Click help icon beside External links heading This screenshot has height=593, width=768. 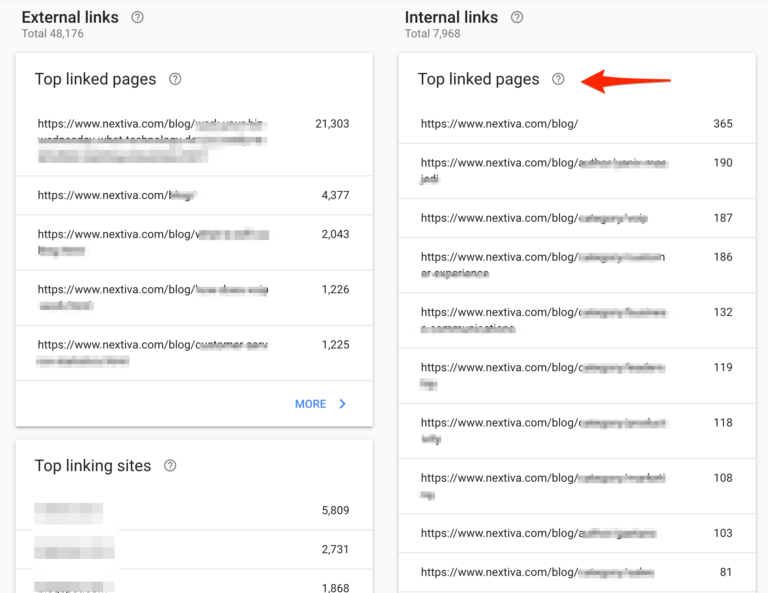(x=138, y=17)
